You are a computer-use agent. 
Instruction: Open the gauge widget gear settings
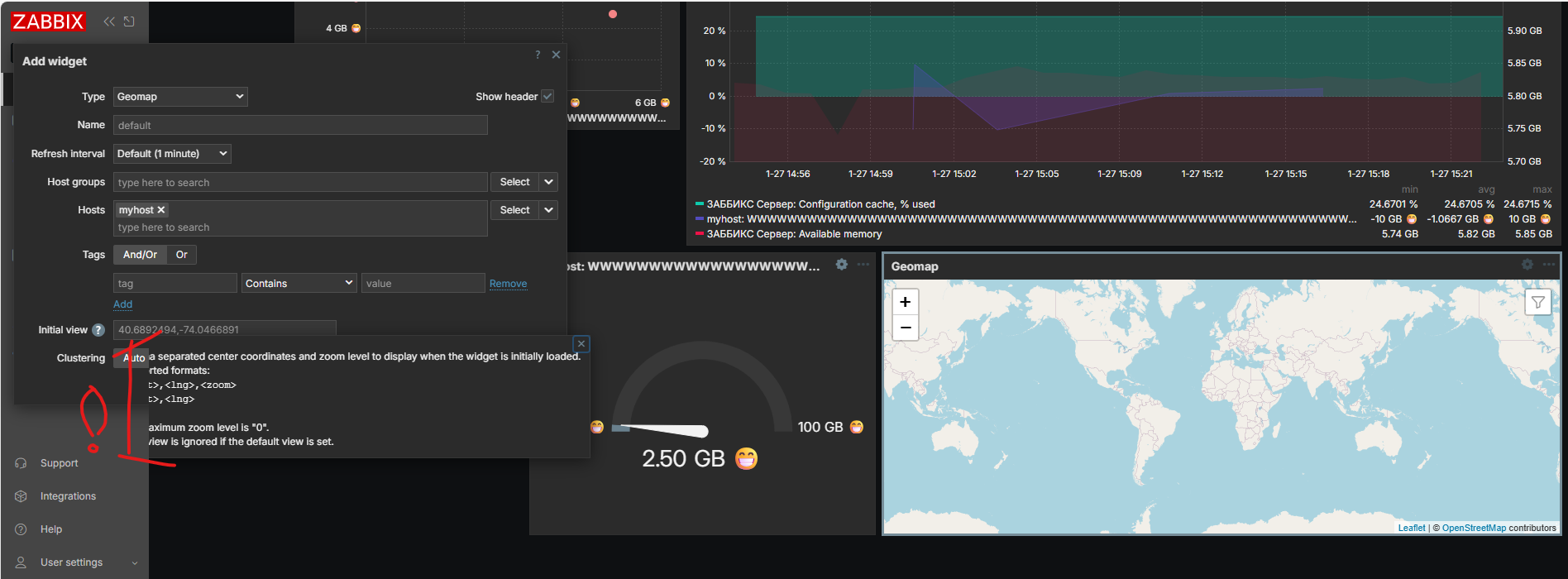tap(841, 265)
